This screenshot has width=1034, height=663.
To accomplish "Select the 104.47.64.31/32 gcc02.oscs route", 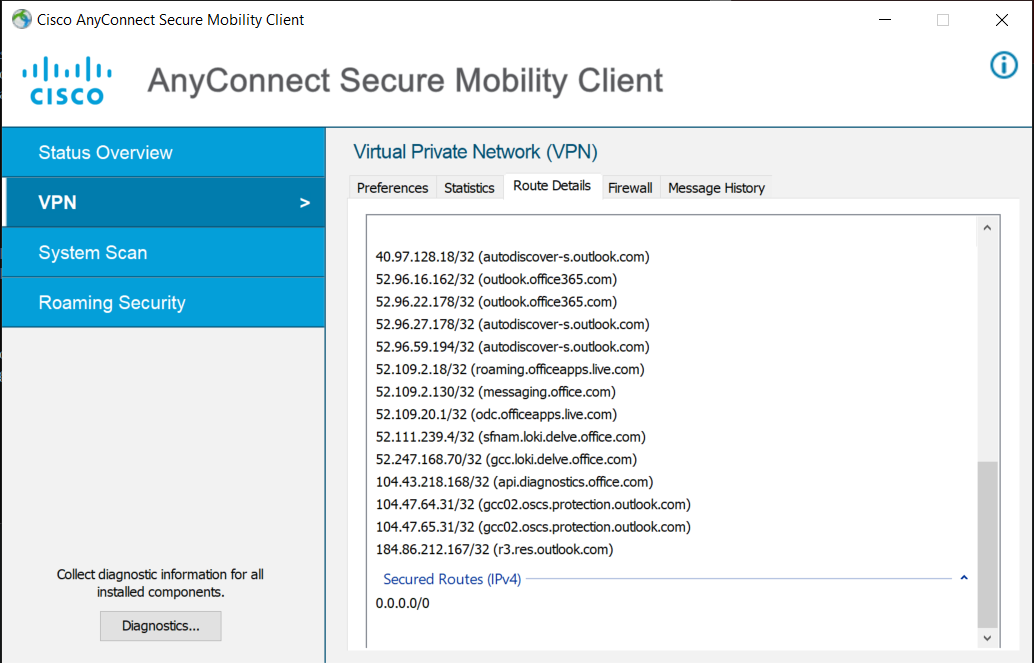I will [533, 504].
